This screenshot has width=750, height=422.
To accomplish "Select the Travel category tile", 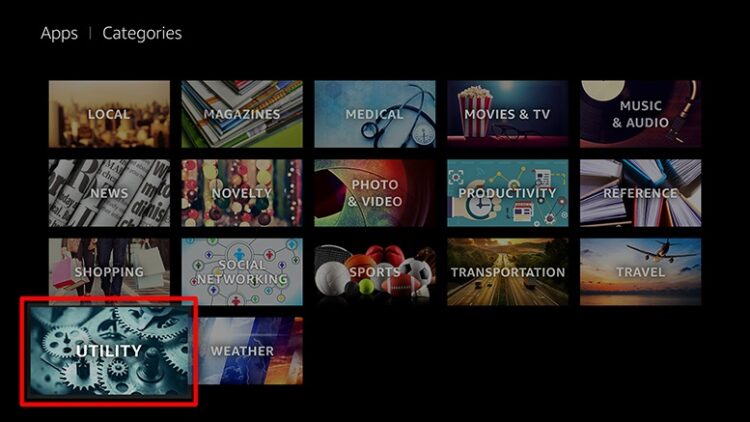I will 640,272.
